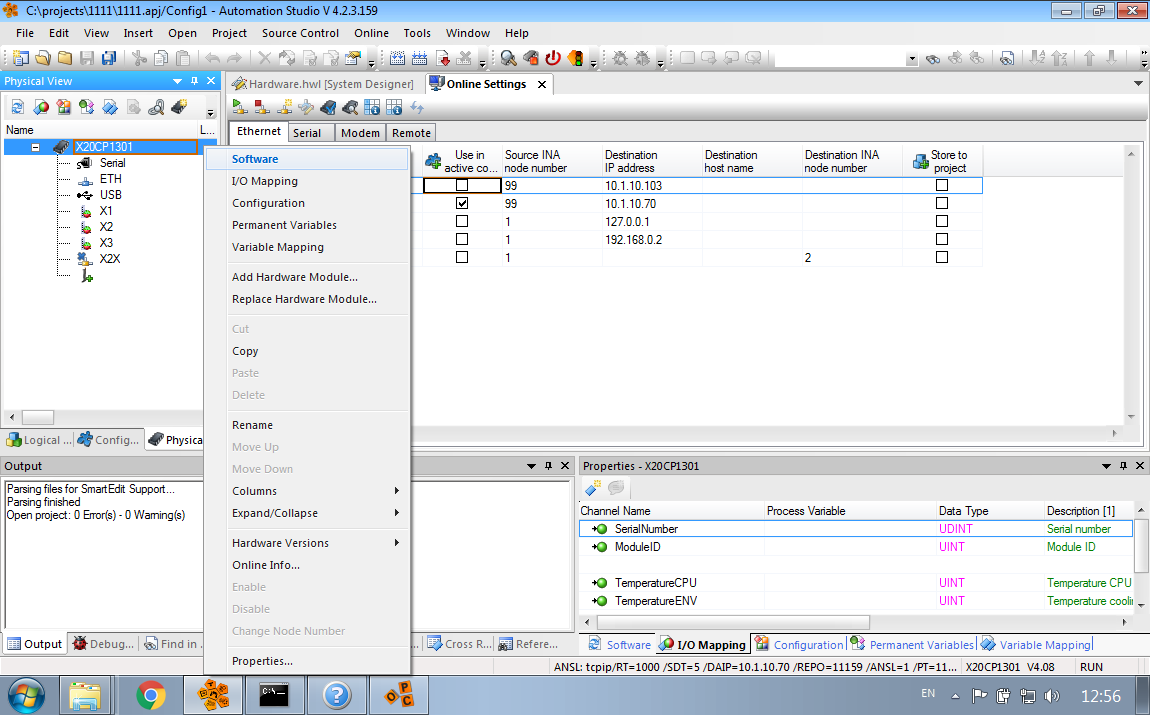The image size is (1150, 715).
Task: Click the traffic light status icon
Action: coord(575,58)
